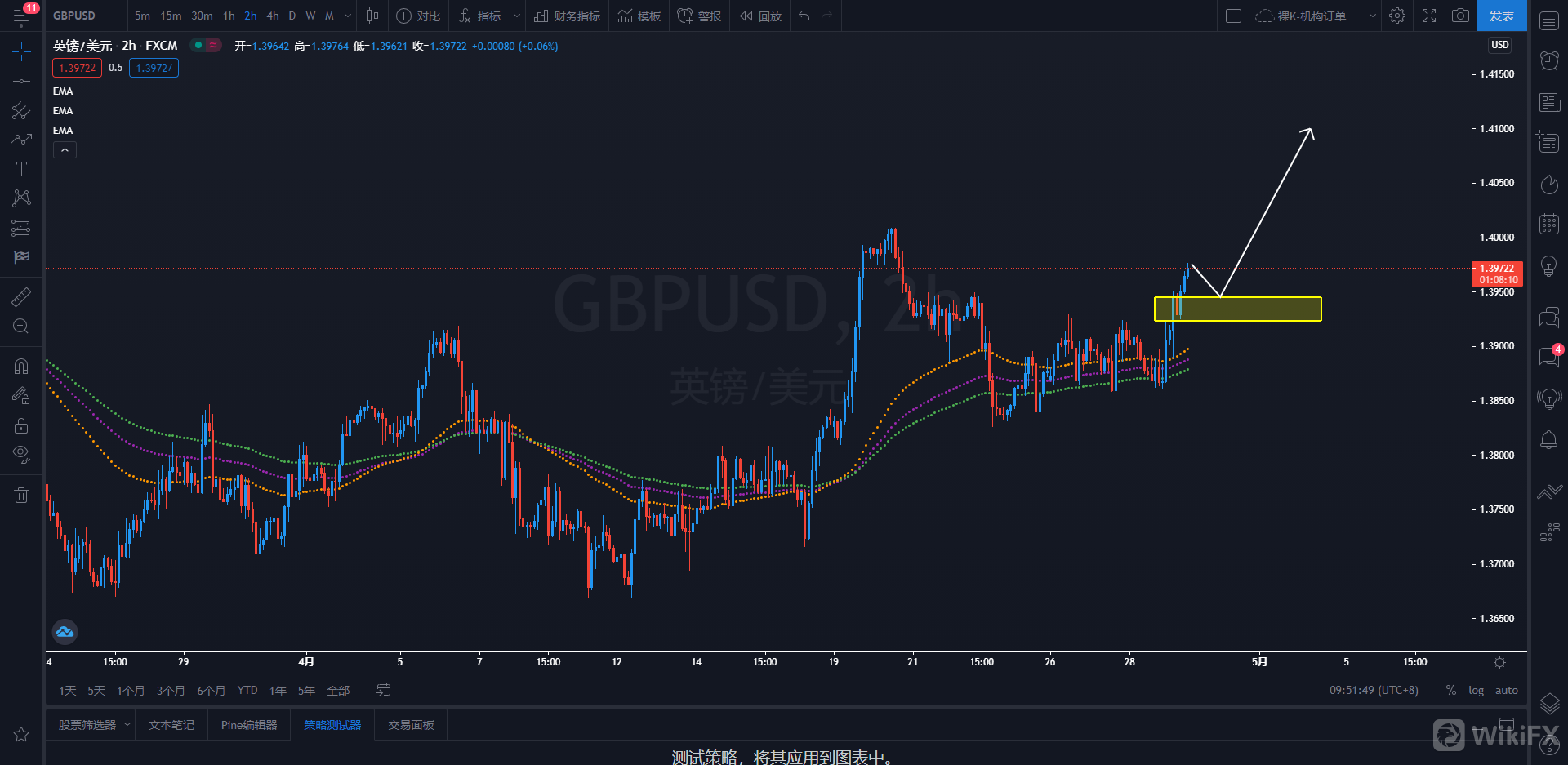Collapse the EMA indicator legend

pyautogui.click(x=65, y=150)
